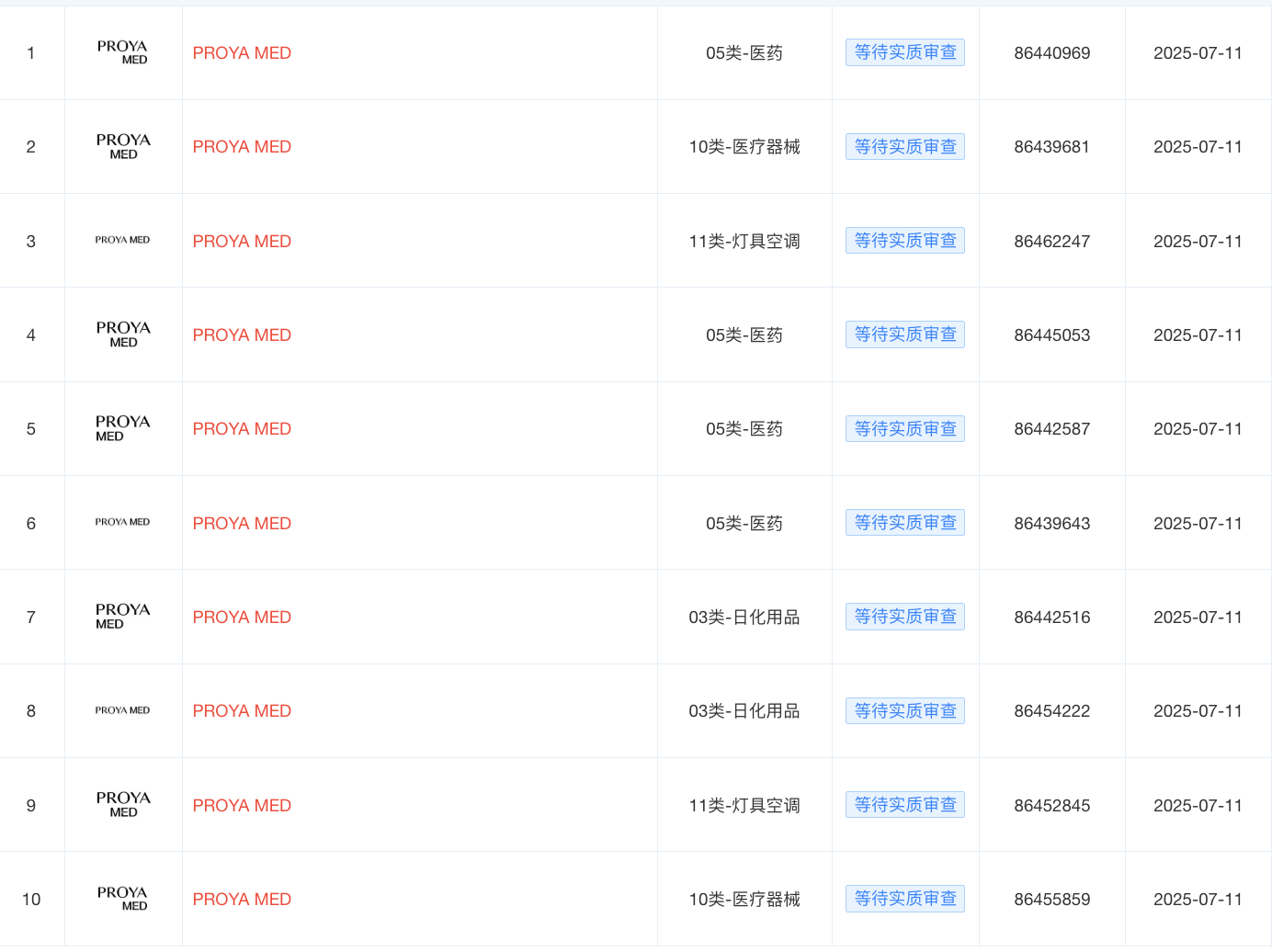The image size is (1272, 952).
Task: Open the PROYA MED link in row 5
Action: tap(242, 428)
